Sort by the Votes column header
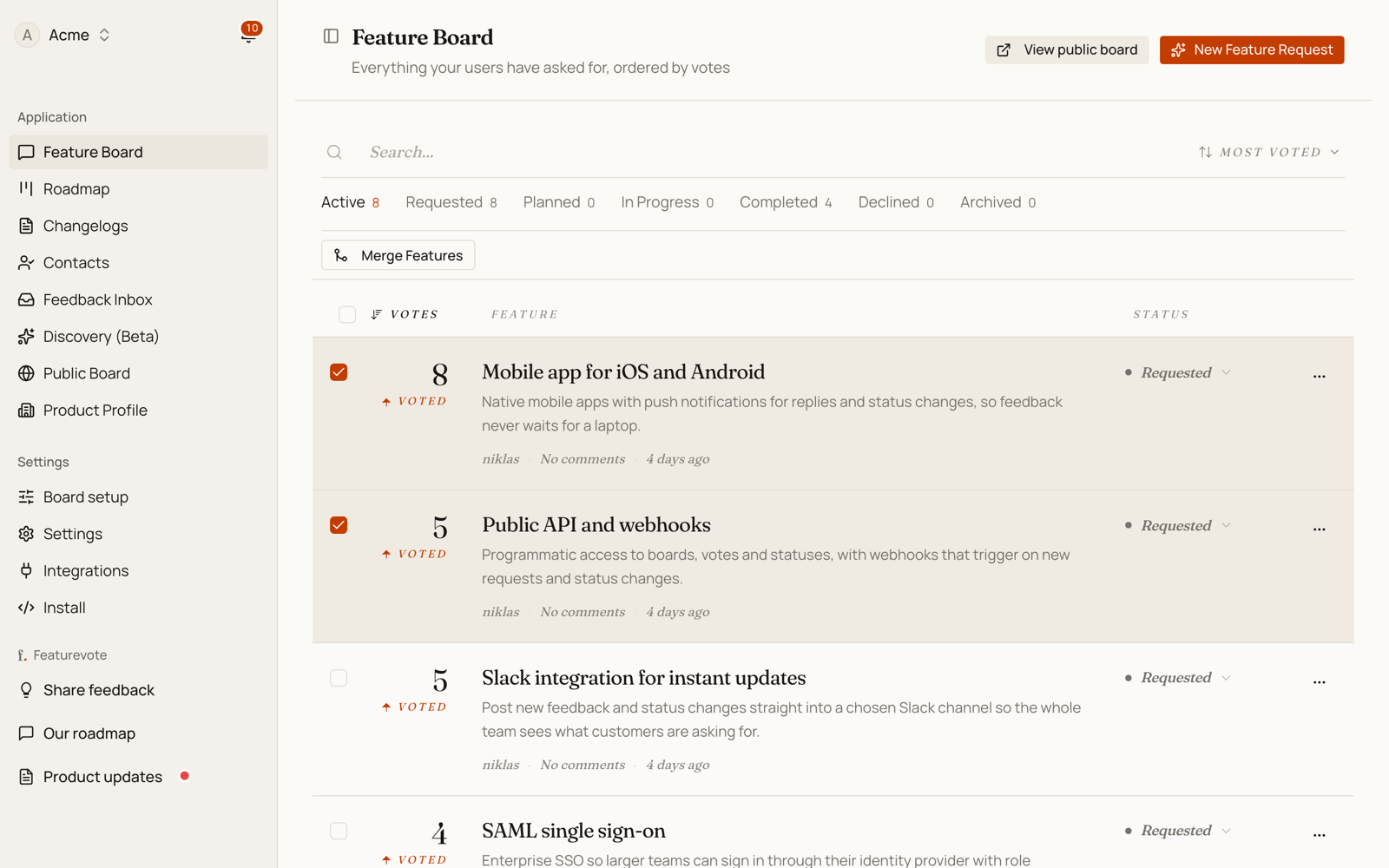Image resolution: width=1389 pixels, height=868 pixels. click(405, 314)
